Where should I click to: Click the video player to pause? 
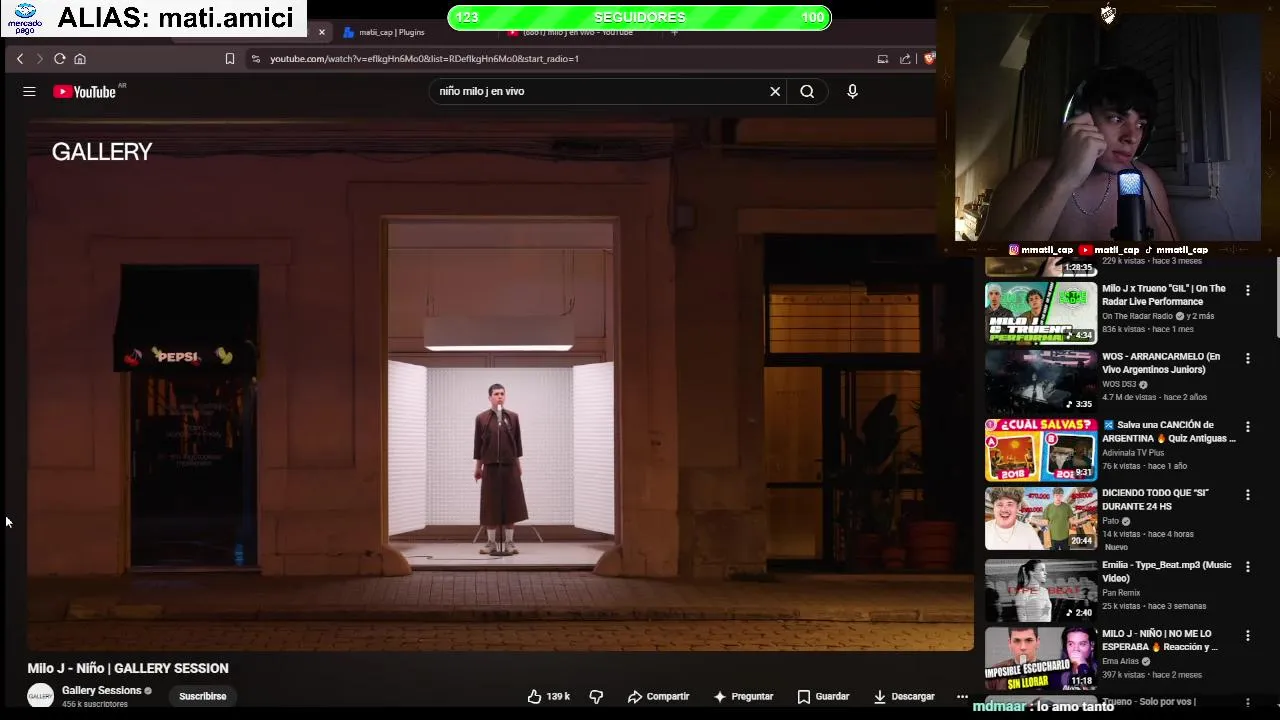(x=500, y=385)
